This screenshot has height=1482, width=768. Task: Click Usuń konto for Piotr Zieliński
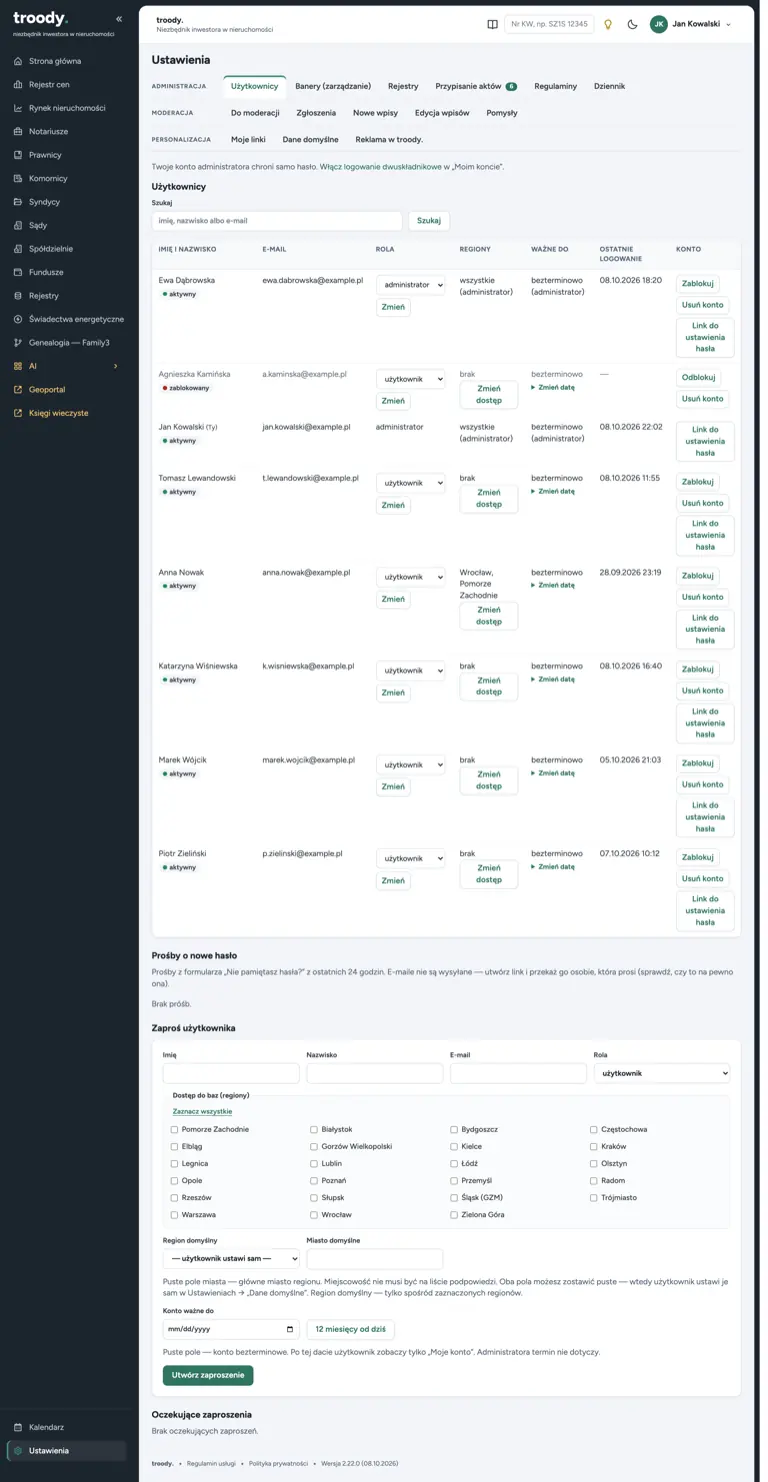[x=702, y=879]
